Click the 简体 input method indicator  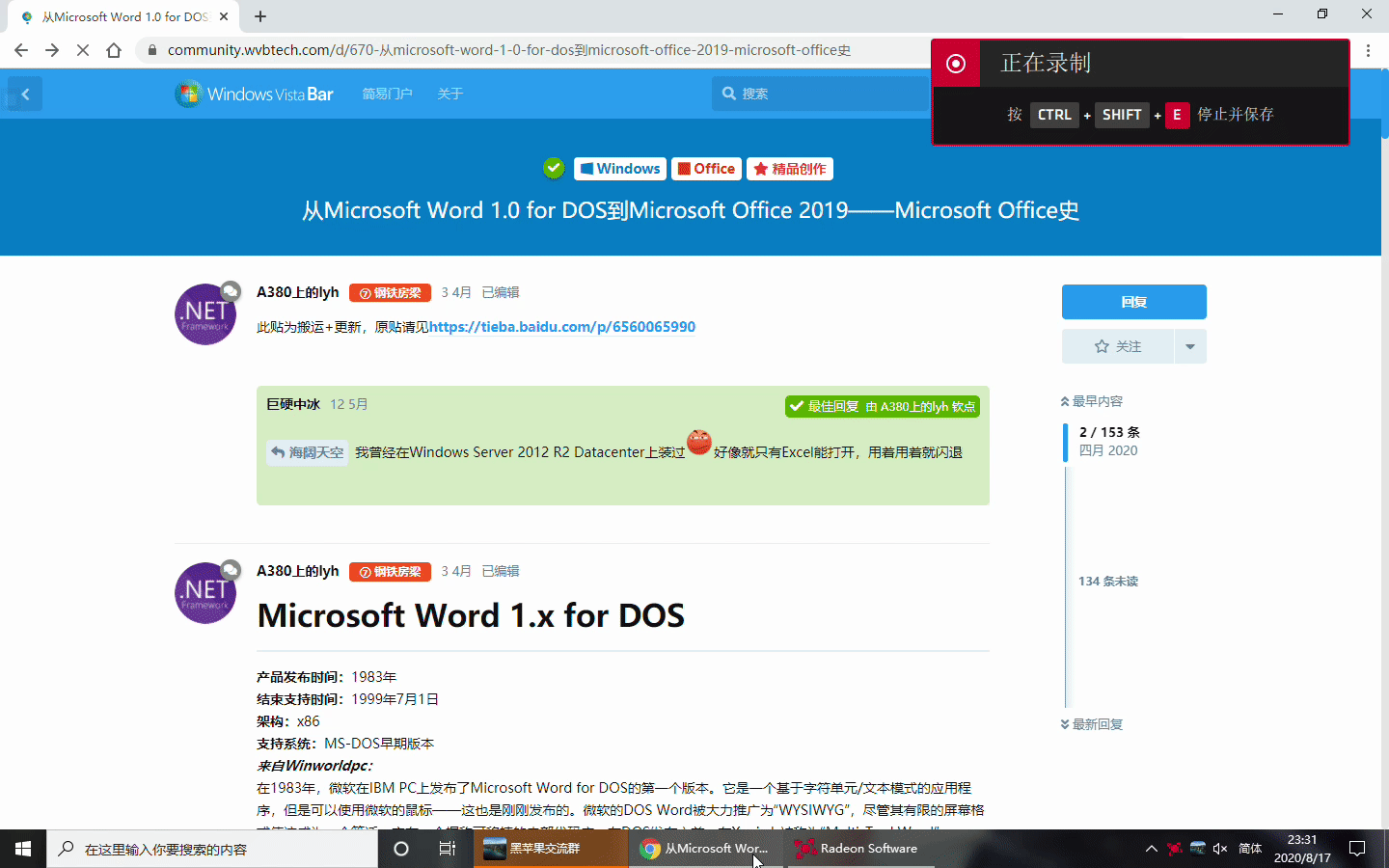(x=1250, y=849)
